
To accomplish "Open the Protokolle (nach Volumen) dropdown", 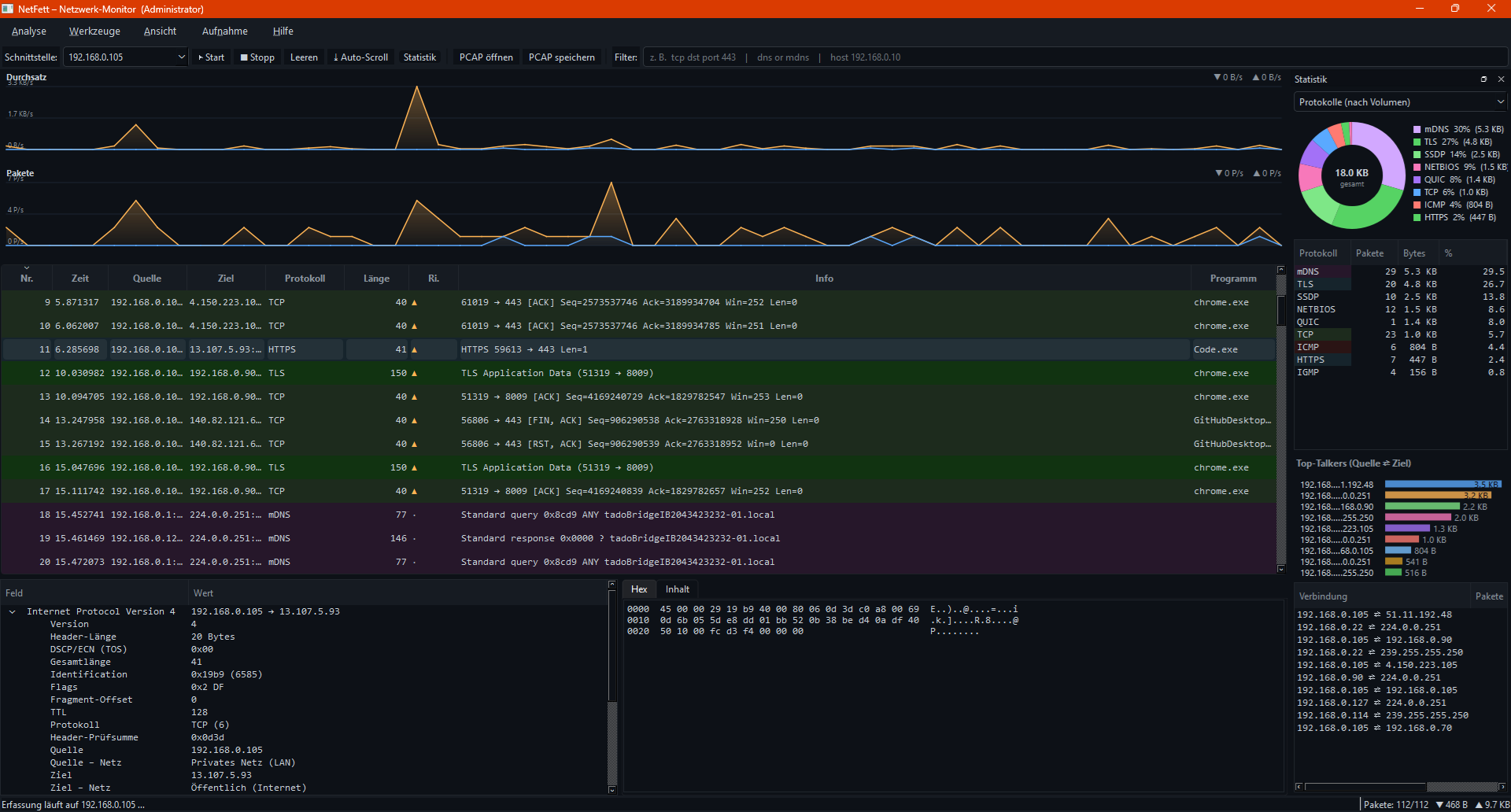I will [x=1401, y=102].
